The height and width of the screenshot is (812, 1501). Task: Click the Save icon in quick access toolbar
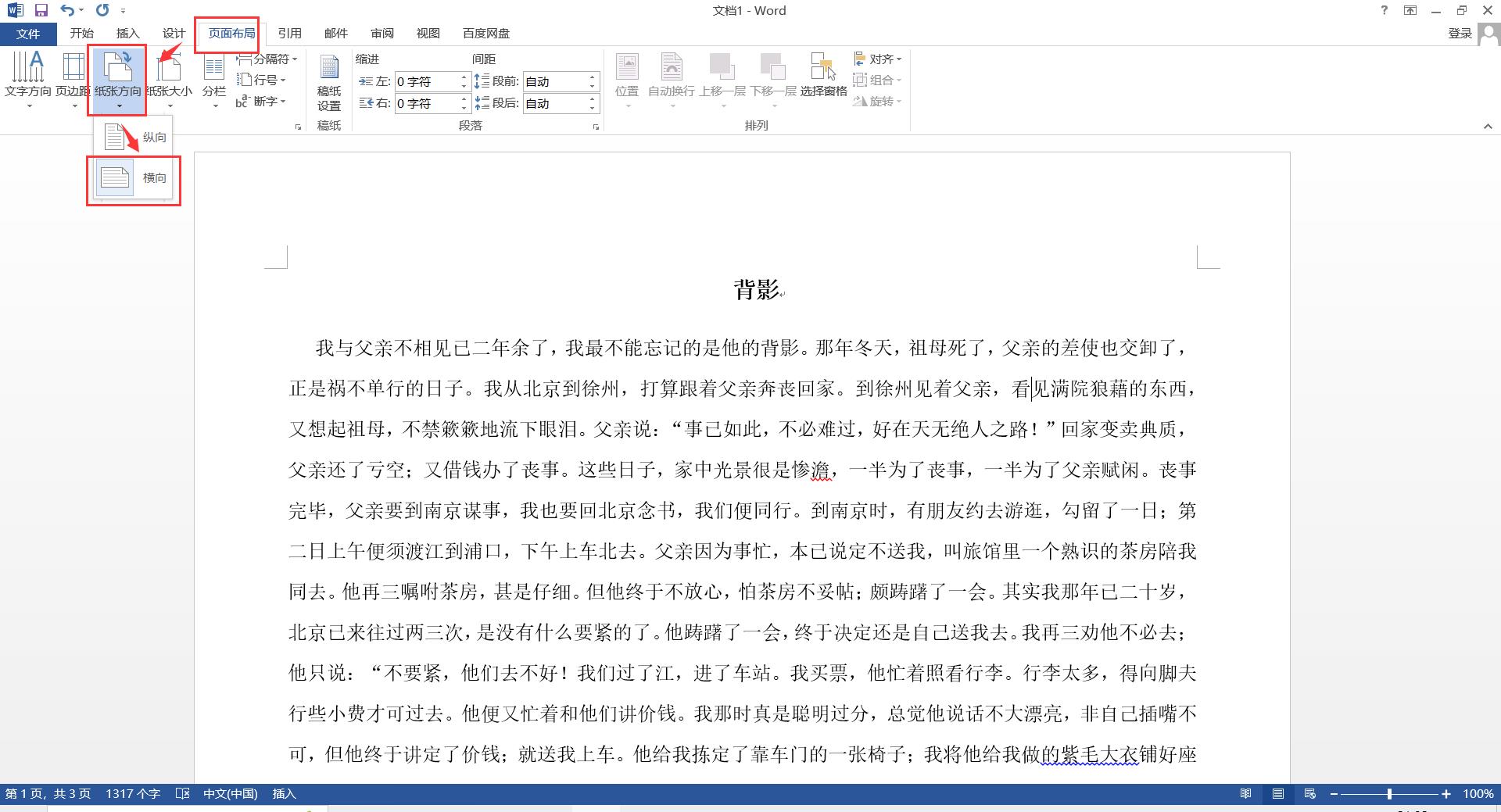pos(41,10)
